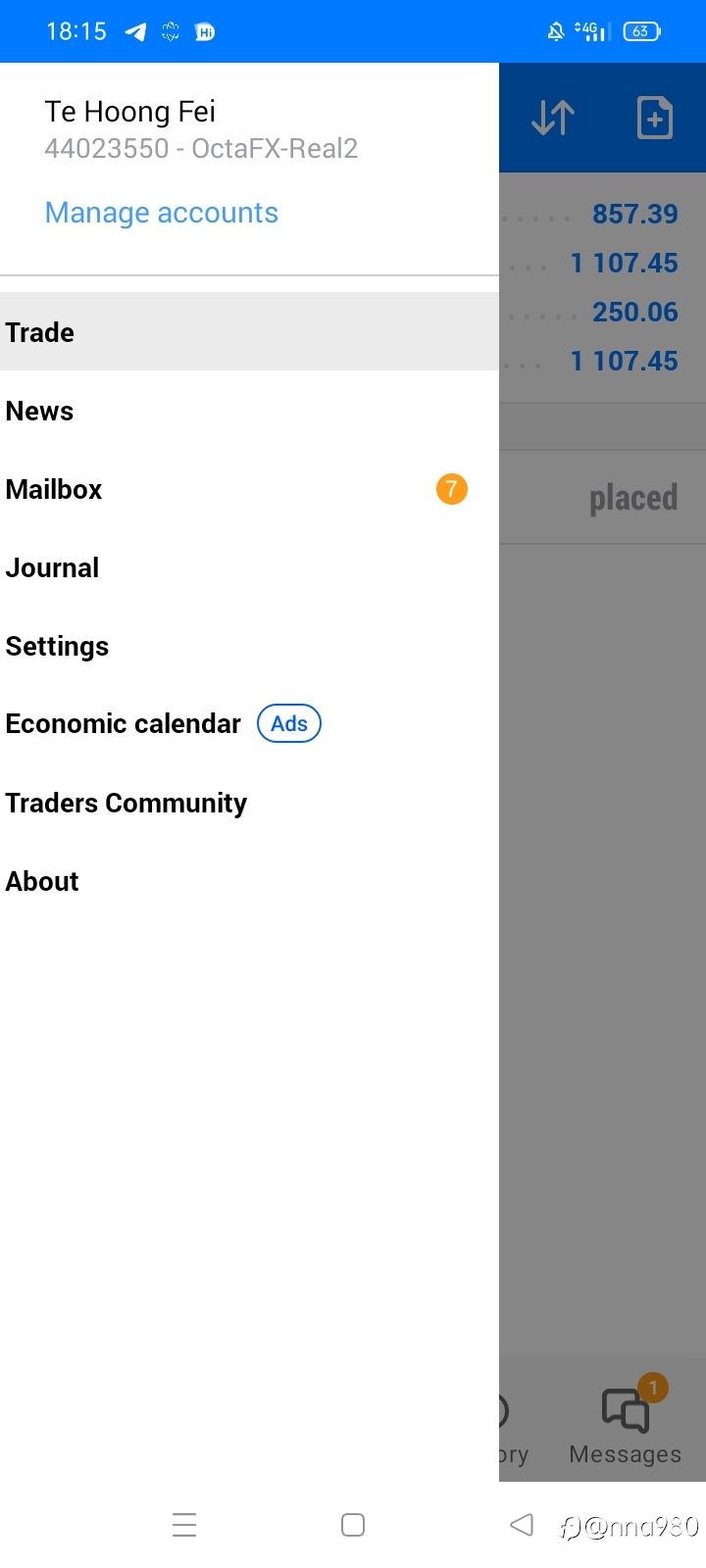Open Journal from the drawer
Screen dimensions: 706x1568
coord(249,567)
